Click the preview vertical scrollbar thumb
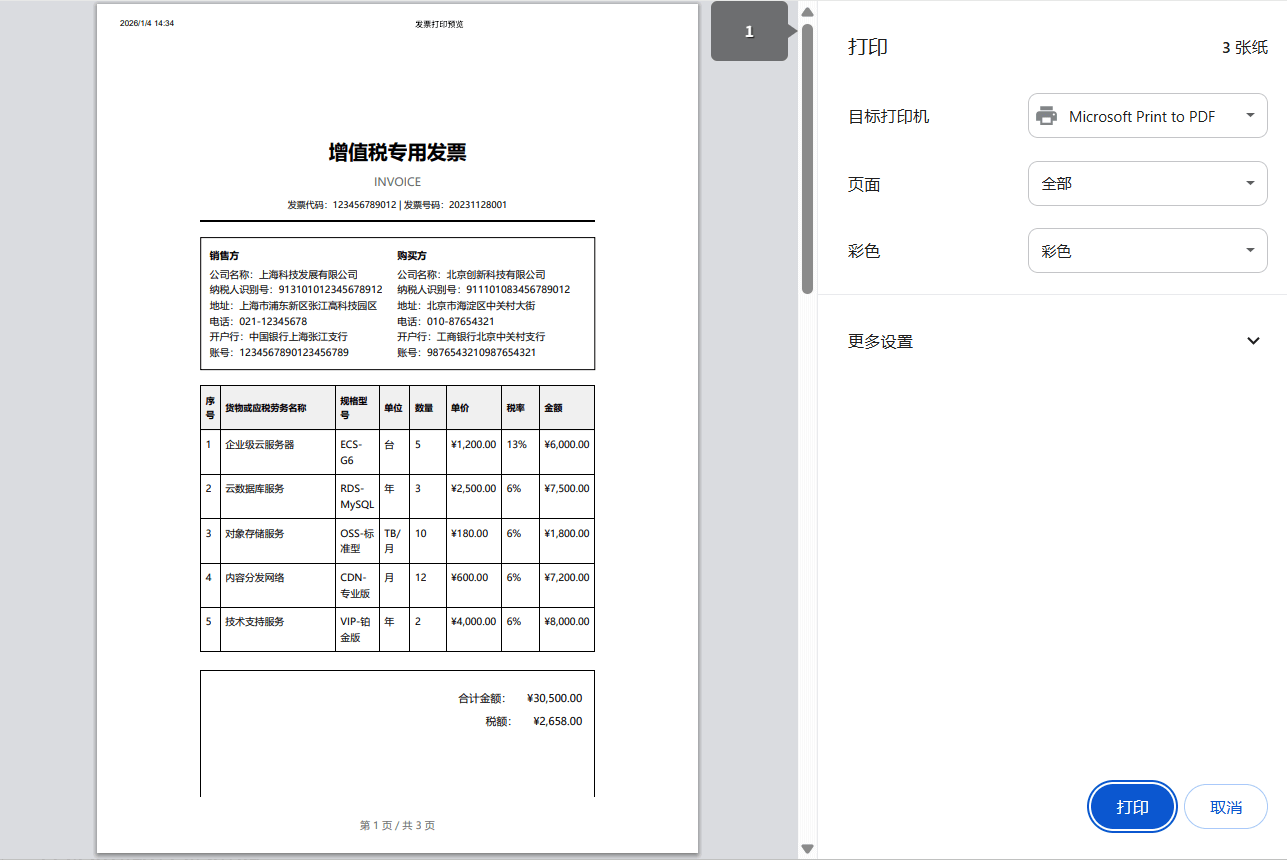 [807, 158]
